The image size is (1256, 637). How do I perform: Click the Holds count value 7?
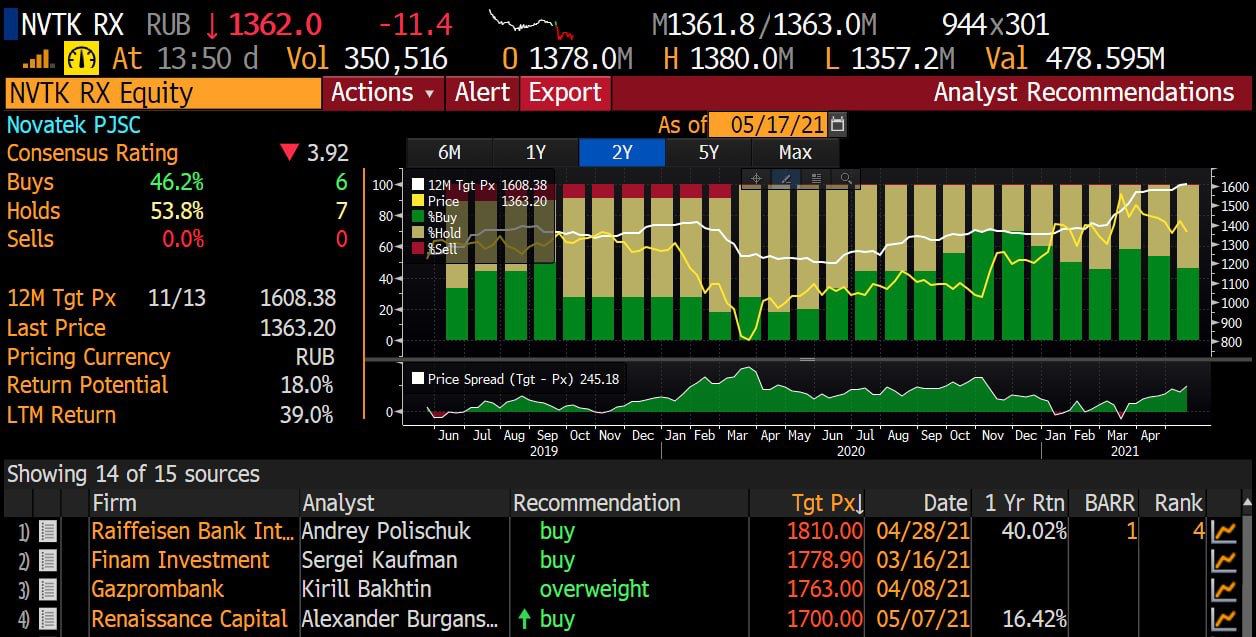[x=341, y=211]
